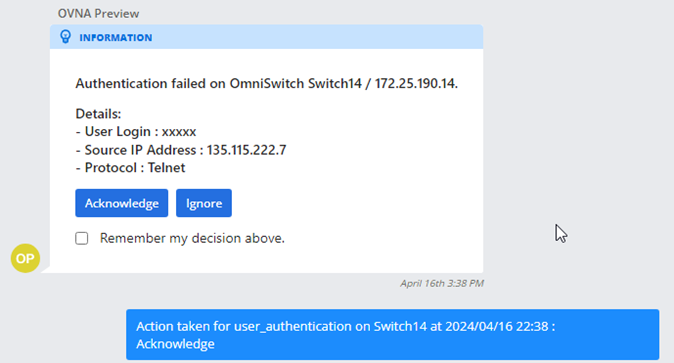Viewport: 674px width, 363px height.
Task: Click the lightbulb Information icon
Action: [65, 37]
